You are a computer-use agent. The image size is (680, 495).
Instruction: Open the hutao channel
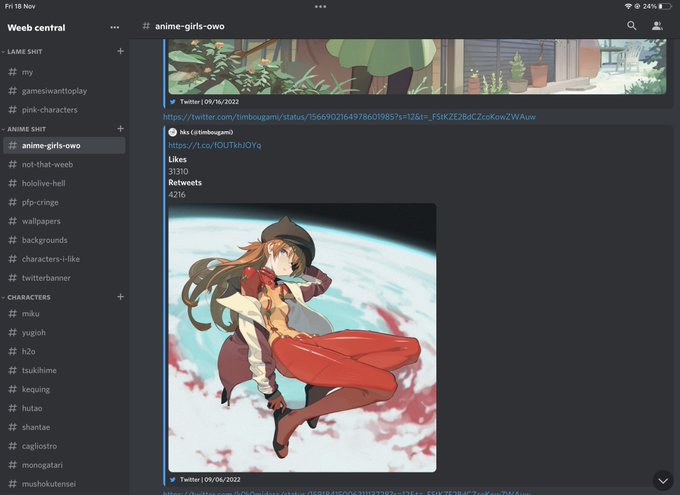(x=64, y=408)
